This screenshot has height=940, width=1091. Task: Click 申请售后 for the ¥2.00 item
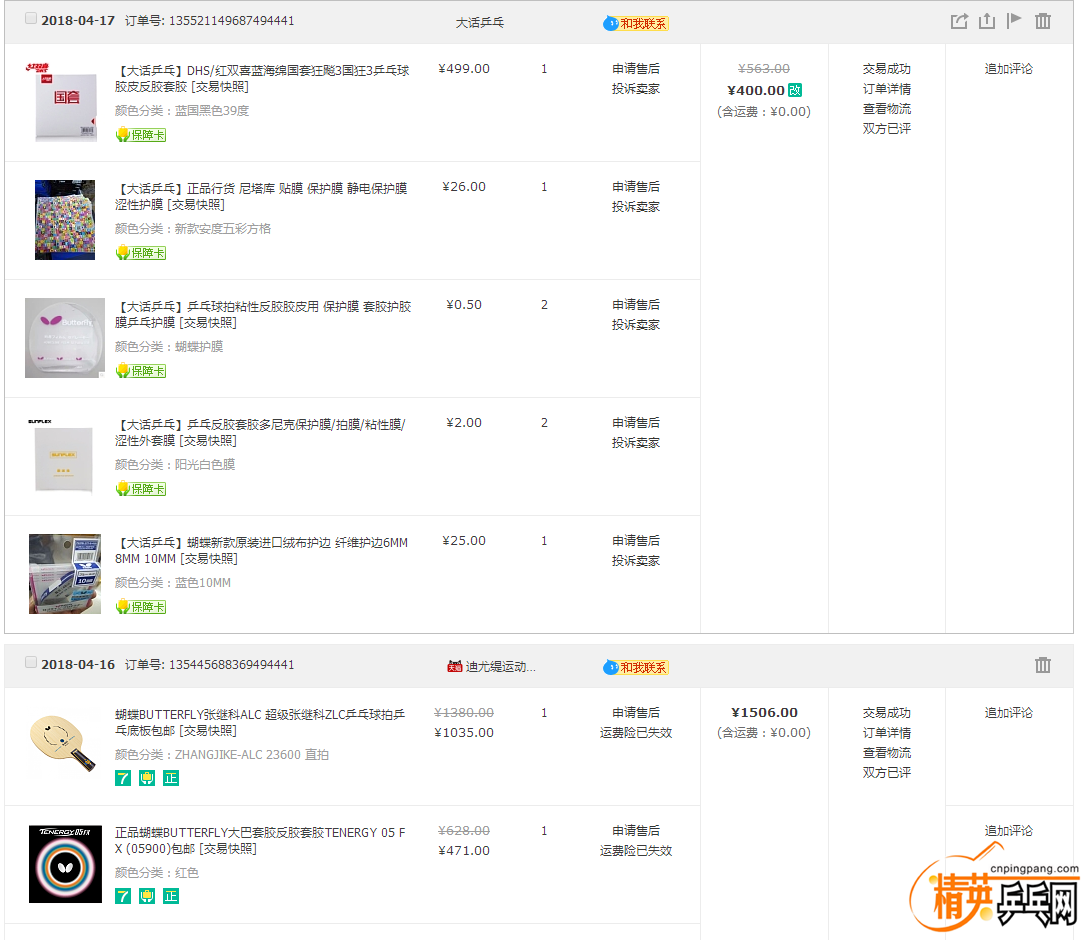click(x=636, y=423)
